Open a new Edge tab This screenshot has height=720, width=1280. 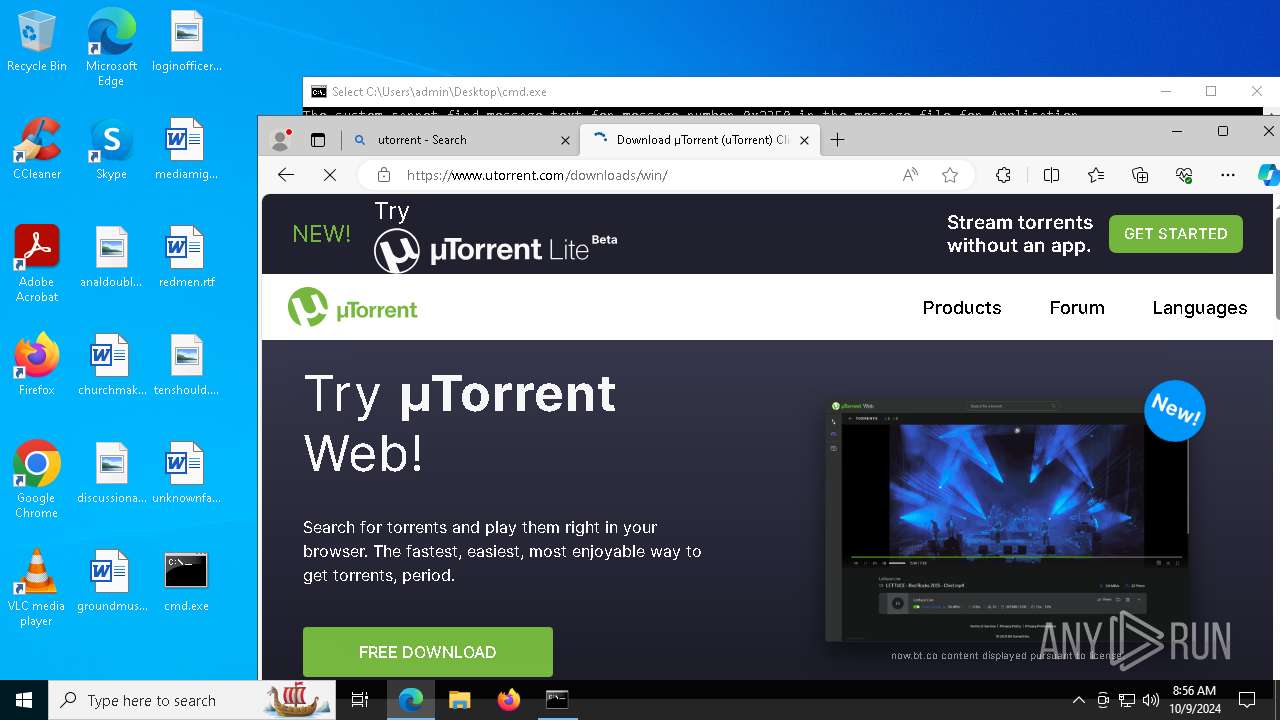tap(838, 140)
